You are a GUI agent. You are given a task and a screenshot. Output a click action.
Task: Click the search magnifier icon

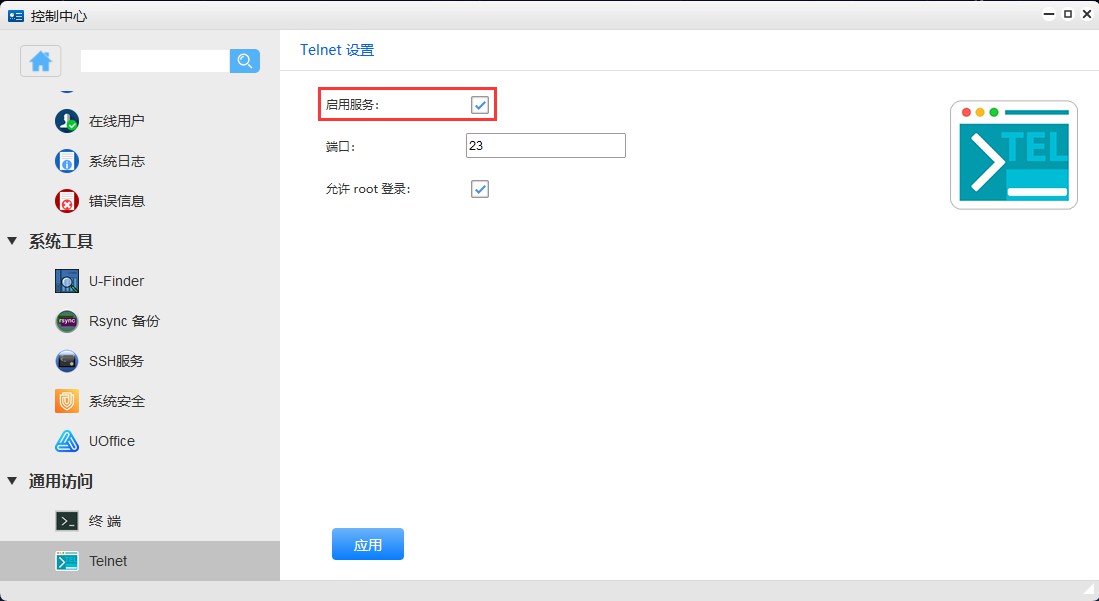pyautogui.click(x=244, y=61)
